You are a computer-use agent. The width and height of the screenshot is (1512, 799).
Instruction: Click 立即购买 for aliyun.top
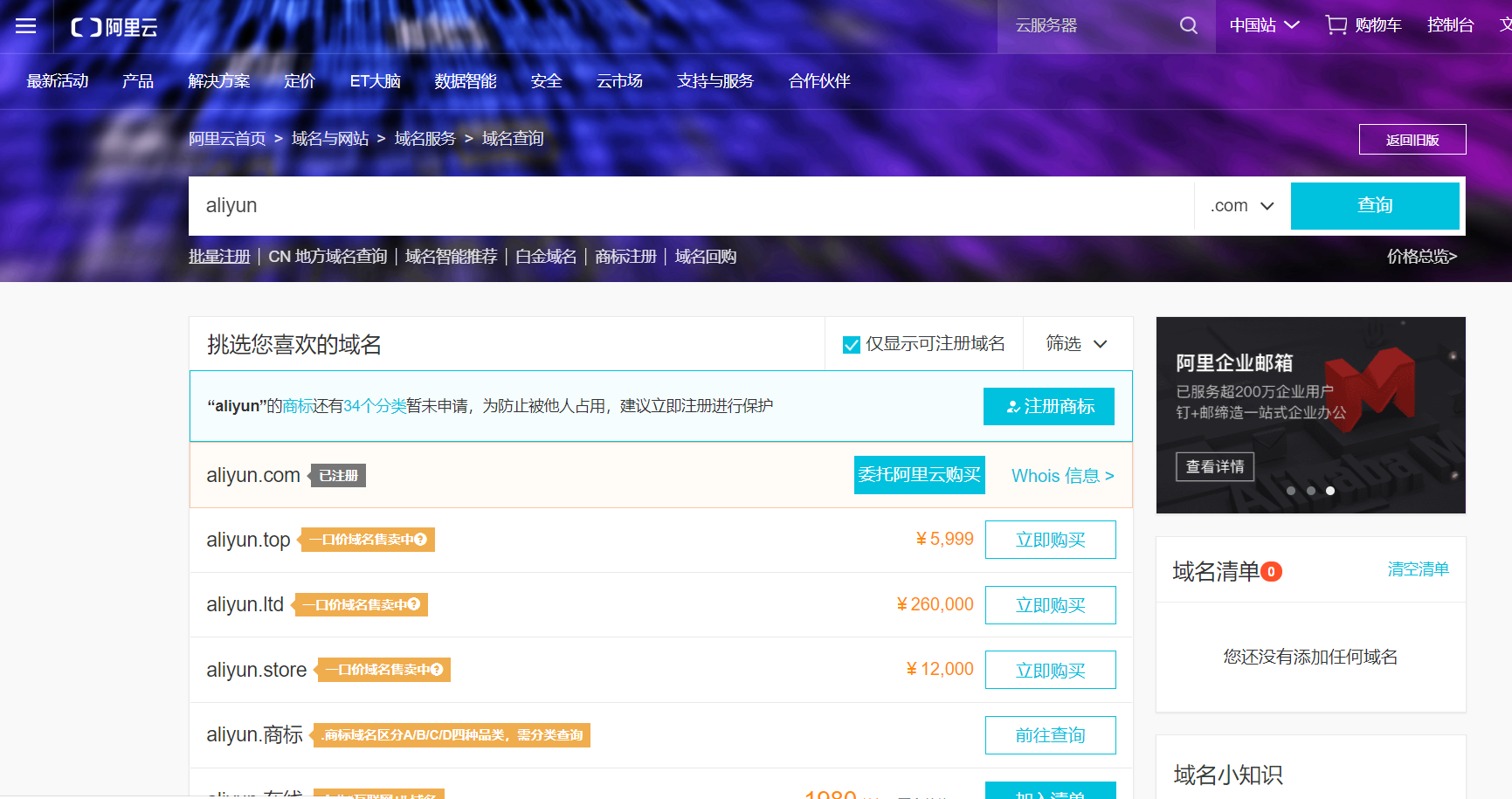pyautogui.click(x=1051, y=540)
